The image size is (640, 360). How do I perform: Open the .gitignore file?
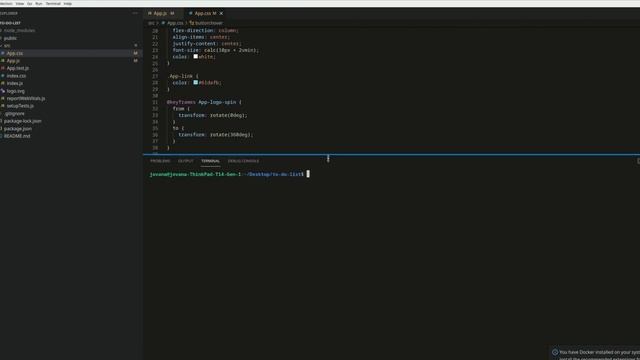15,113
